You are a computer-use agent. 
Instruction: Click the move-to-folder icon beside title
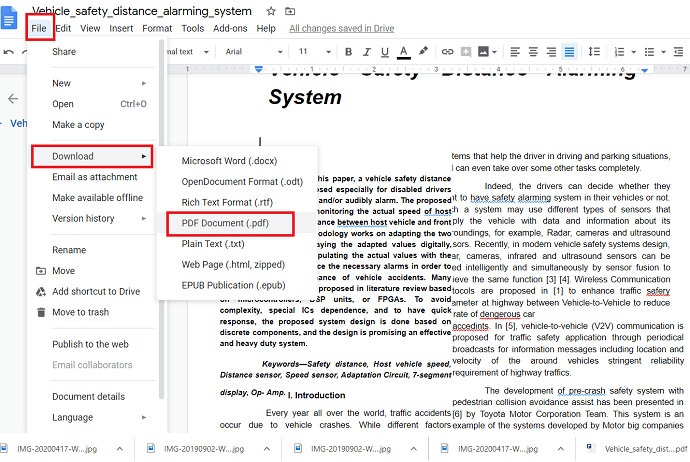[x=290, y=11]
